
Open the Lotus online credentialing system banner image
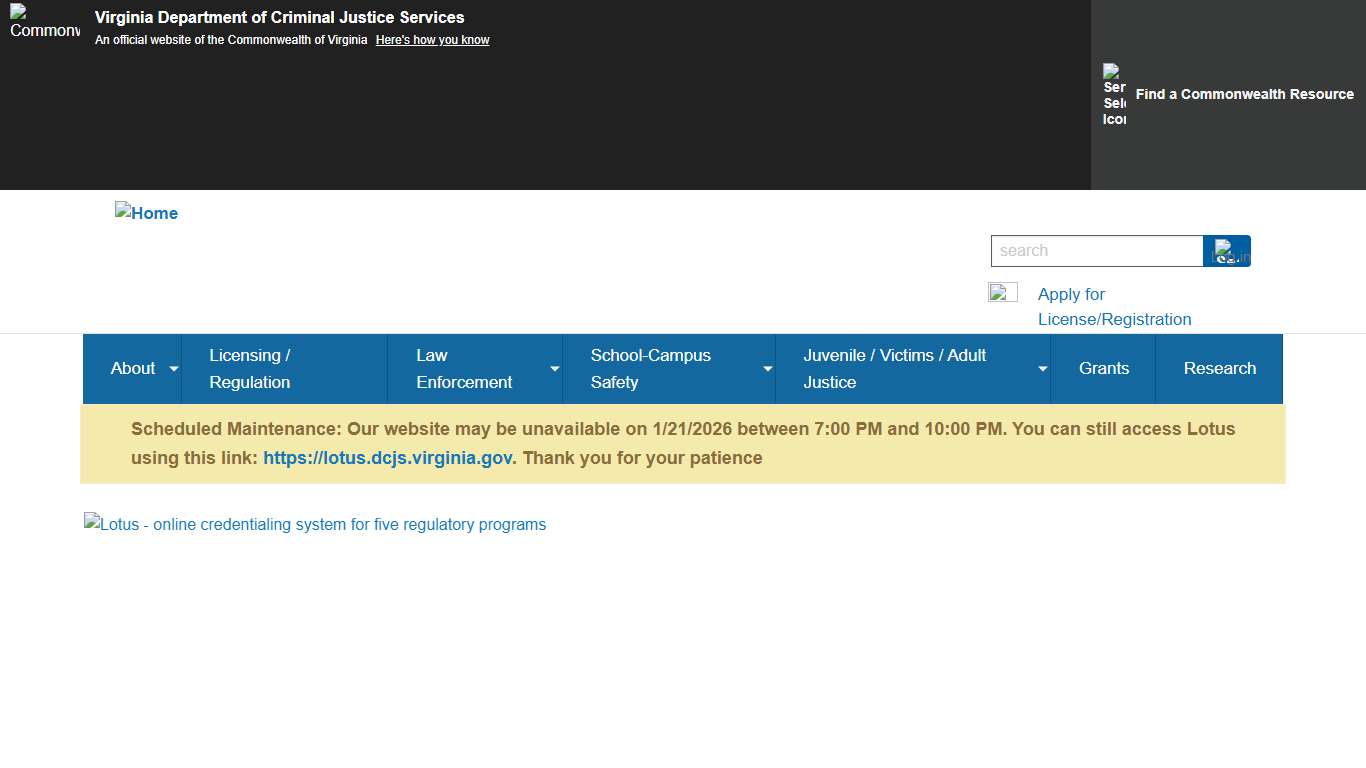click(x=315, y=524)
